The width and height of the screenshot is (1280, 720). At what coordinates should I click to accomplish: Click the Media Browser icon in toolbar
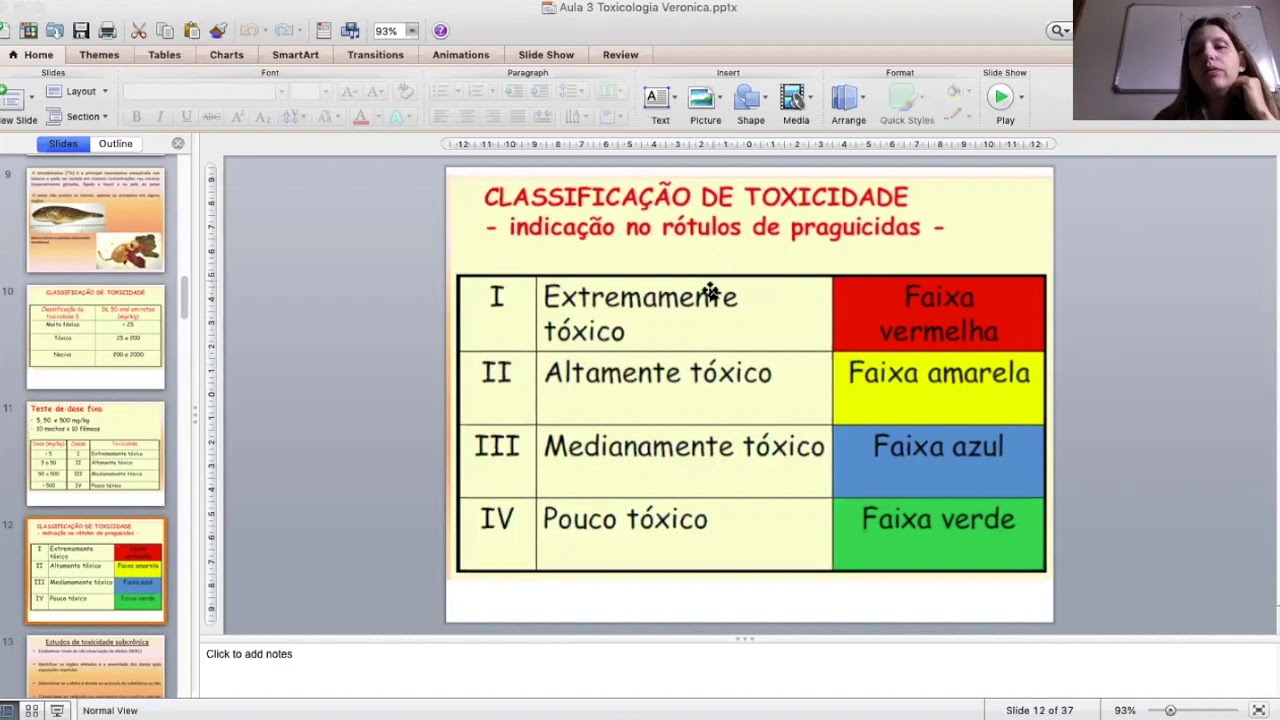click(350, 31)
